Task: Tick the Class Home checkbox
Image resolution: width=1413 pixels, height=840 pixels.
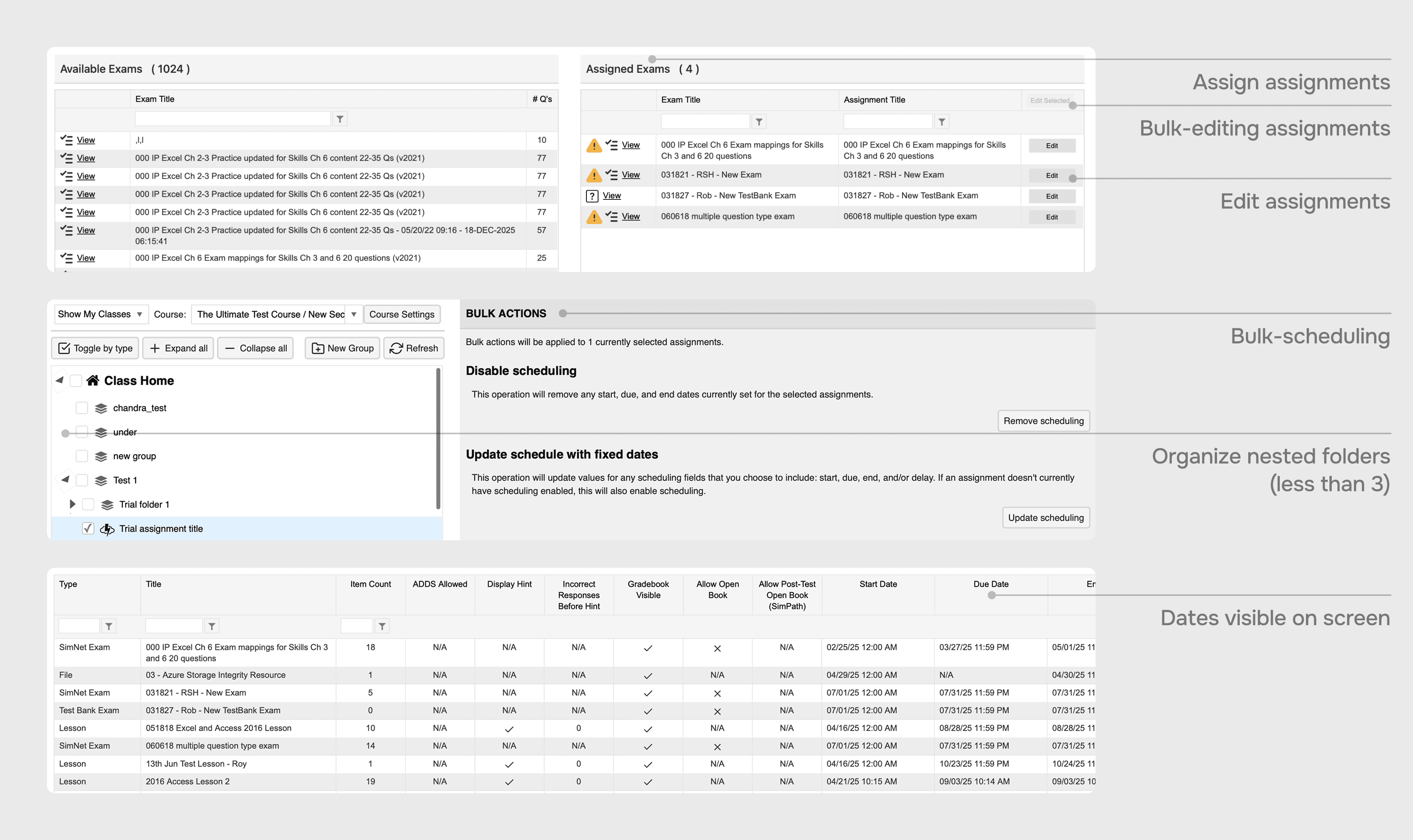Action: tap(76, 380)
